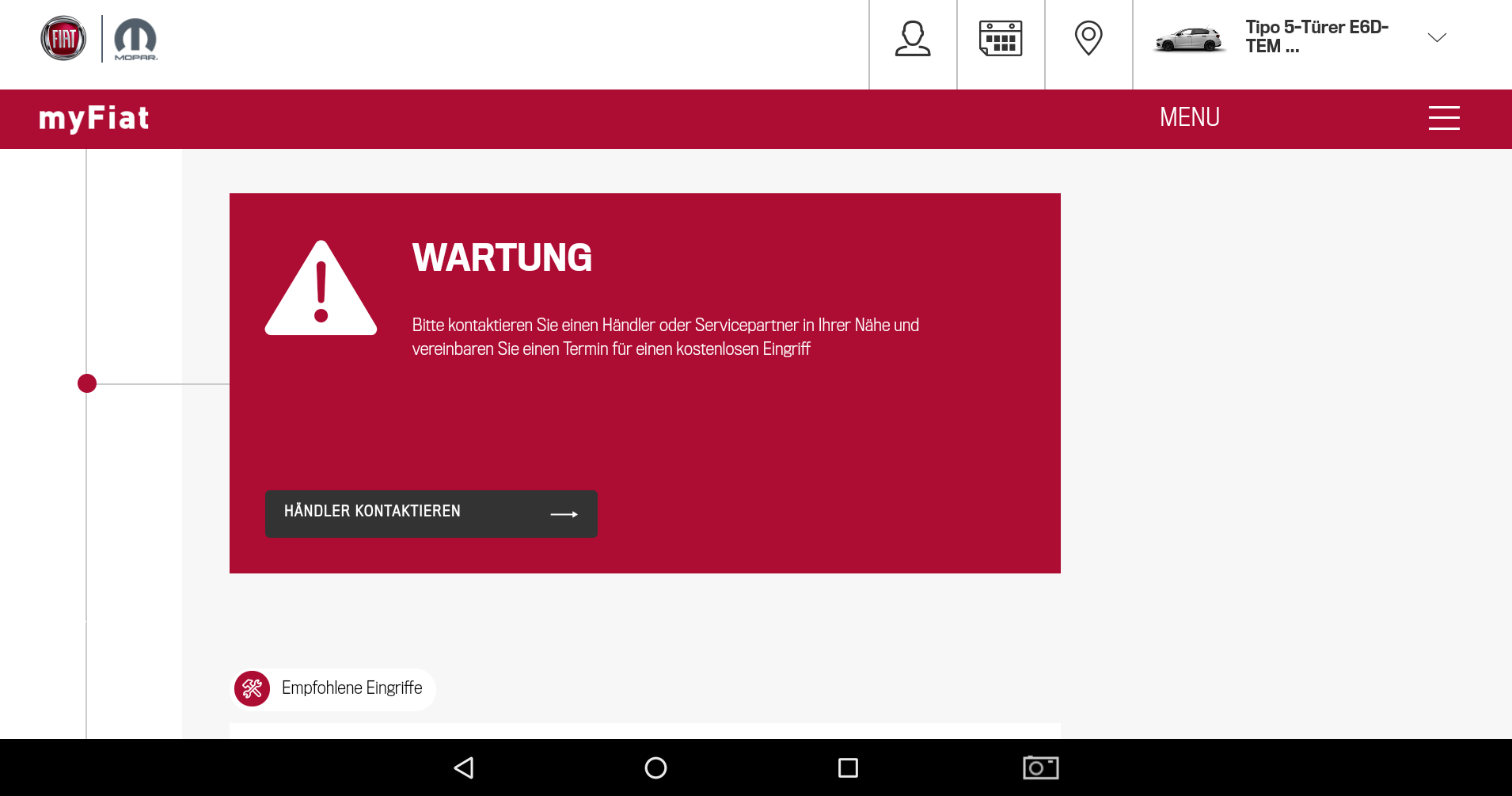Click the myFiat title

pyautogui.click(x=94, y=118)
